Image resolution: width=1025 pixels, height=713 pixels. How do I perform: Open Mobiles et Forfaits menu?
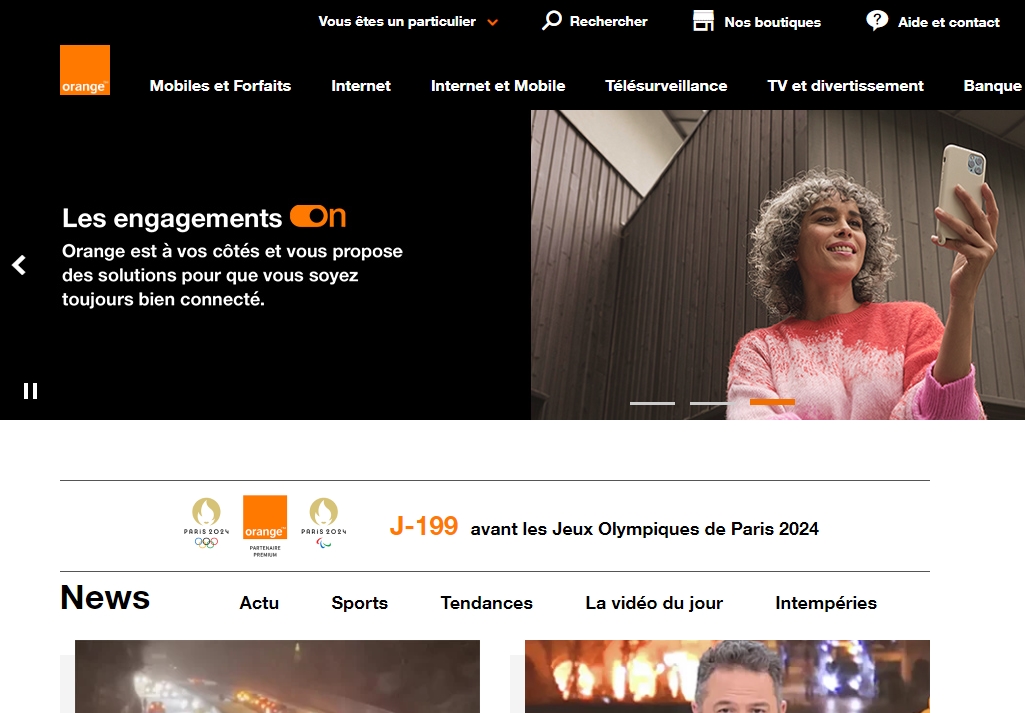point(220,86)
